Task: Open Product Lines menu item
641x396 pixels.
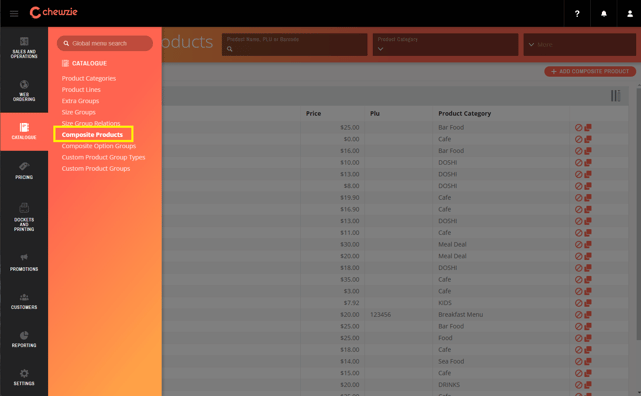Action: pyautogui.click(x=81, y=89)
